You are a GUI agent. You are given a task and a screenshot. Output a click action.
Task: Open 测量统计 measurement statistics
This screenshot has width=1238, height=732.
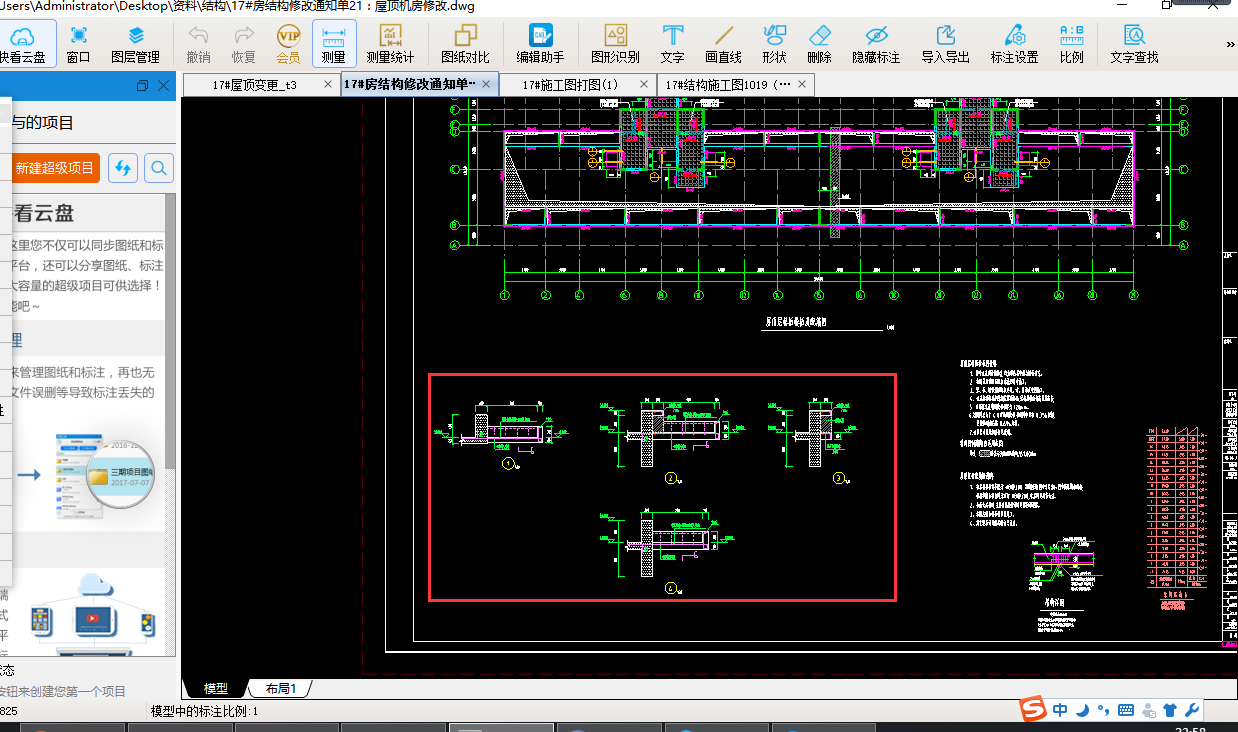click(x=390, y=45)
